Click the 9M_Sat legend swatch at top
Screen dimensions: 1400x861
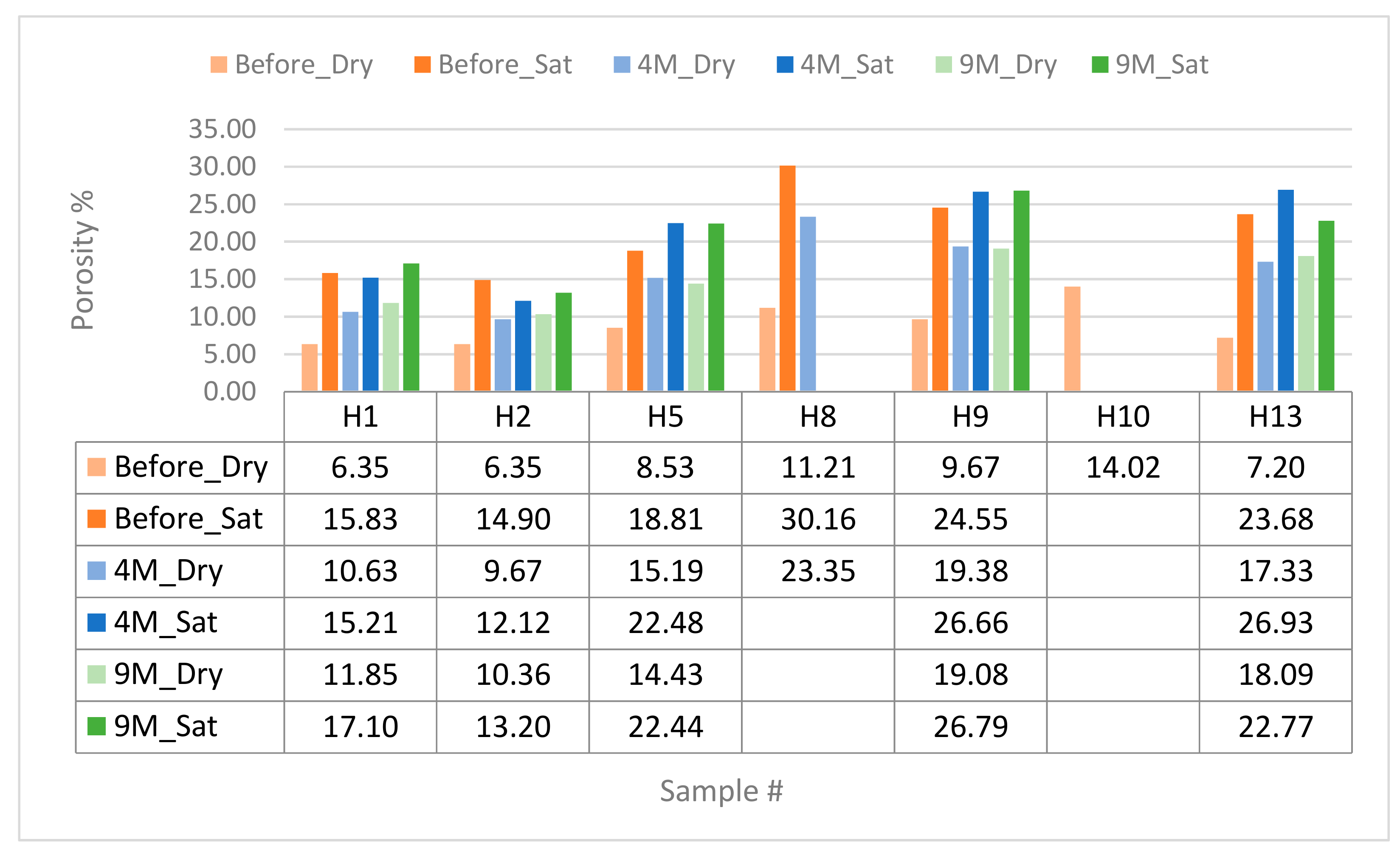(1099, 65)
